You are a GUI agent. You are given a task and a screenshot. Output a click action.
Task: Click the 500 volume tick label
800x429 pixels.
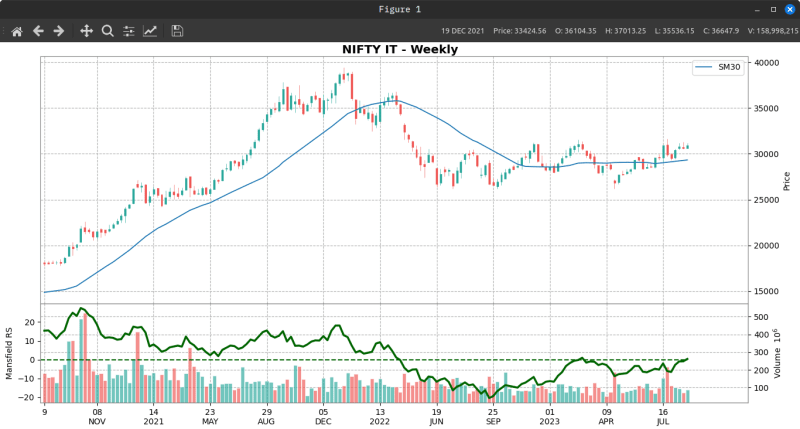point(761,317)
